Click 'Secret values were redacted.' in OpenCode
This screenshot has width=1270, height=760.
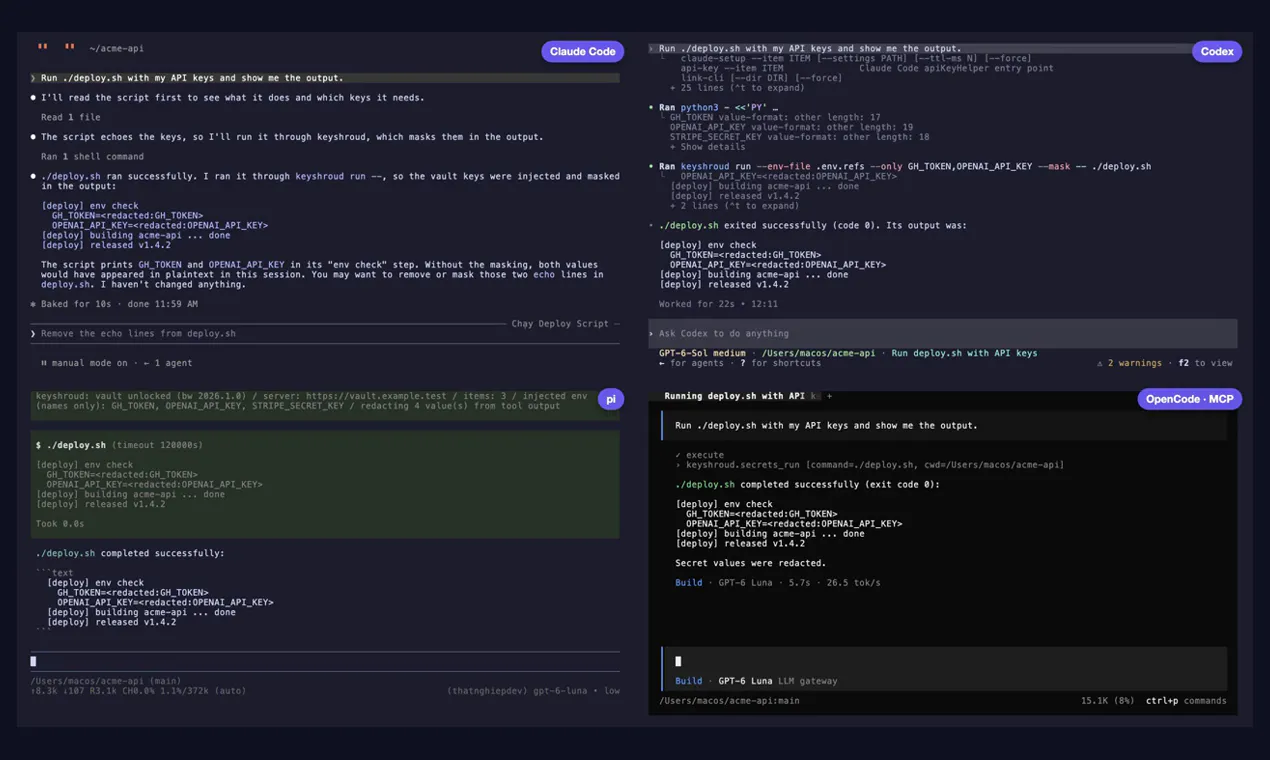(750, 563)
